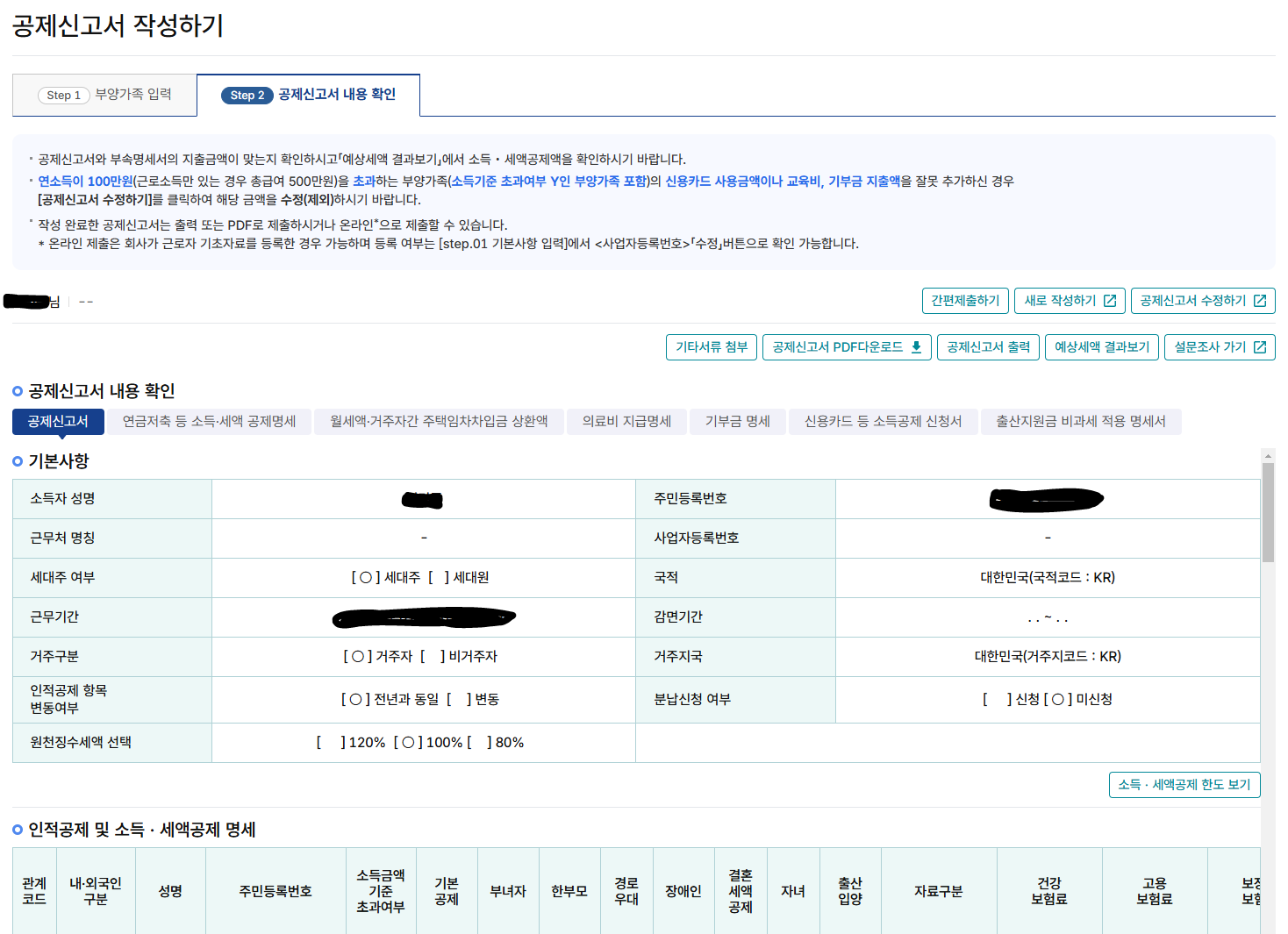Screen dimensions: 1288x934
Task: Click 자료구분 column header
Action: pos(939,891)
